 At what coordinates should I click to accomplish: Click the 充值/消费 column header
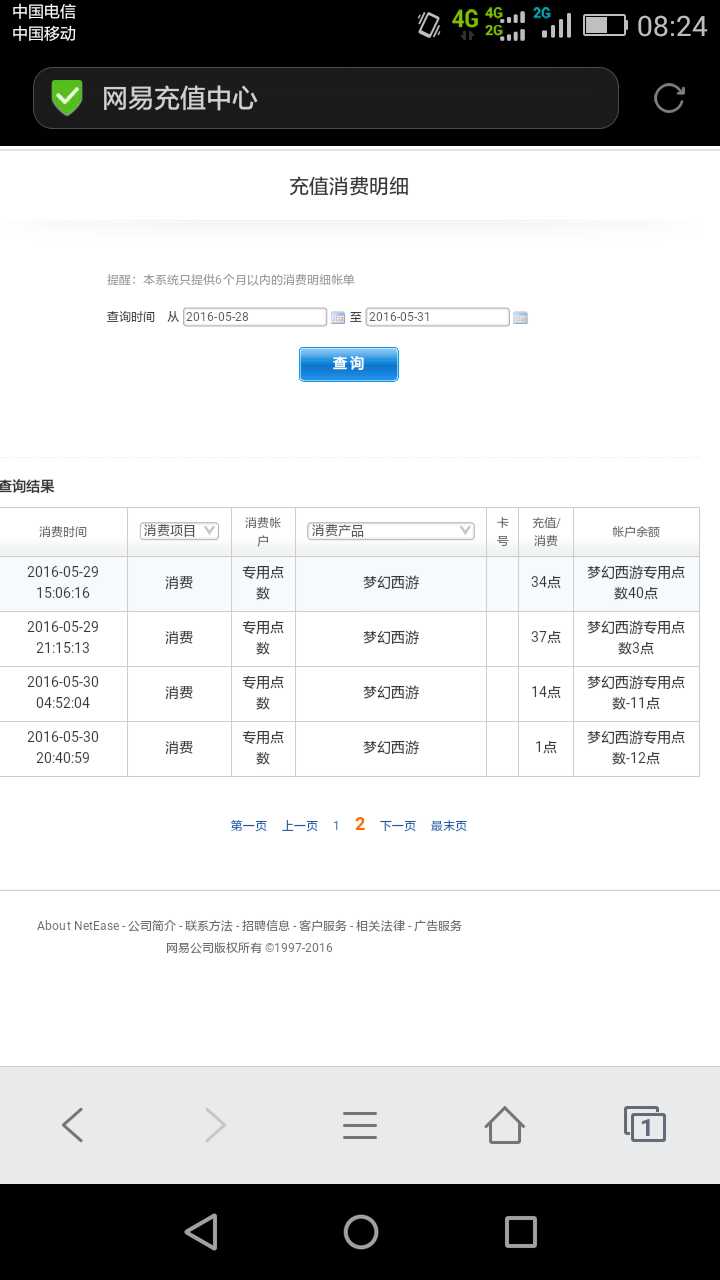pyautogui.click(x=546, y=532)
